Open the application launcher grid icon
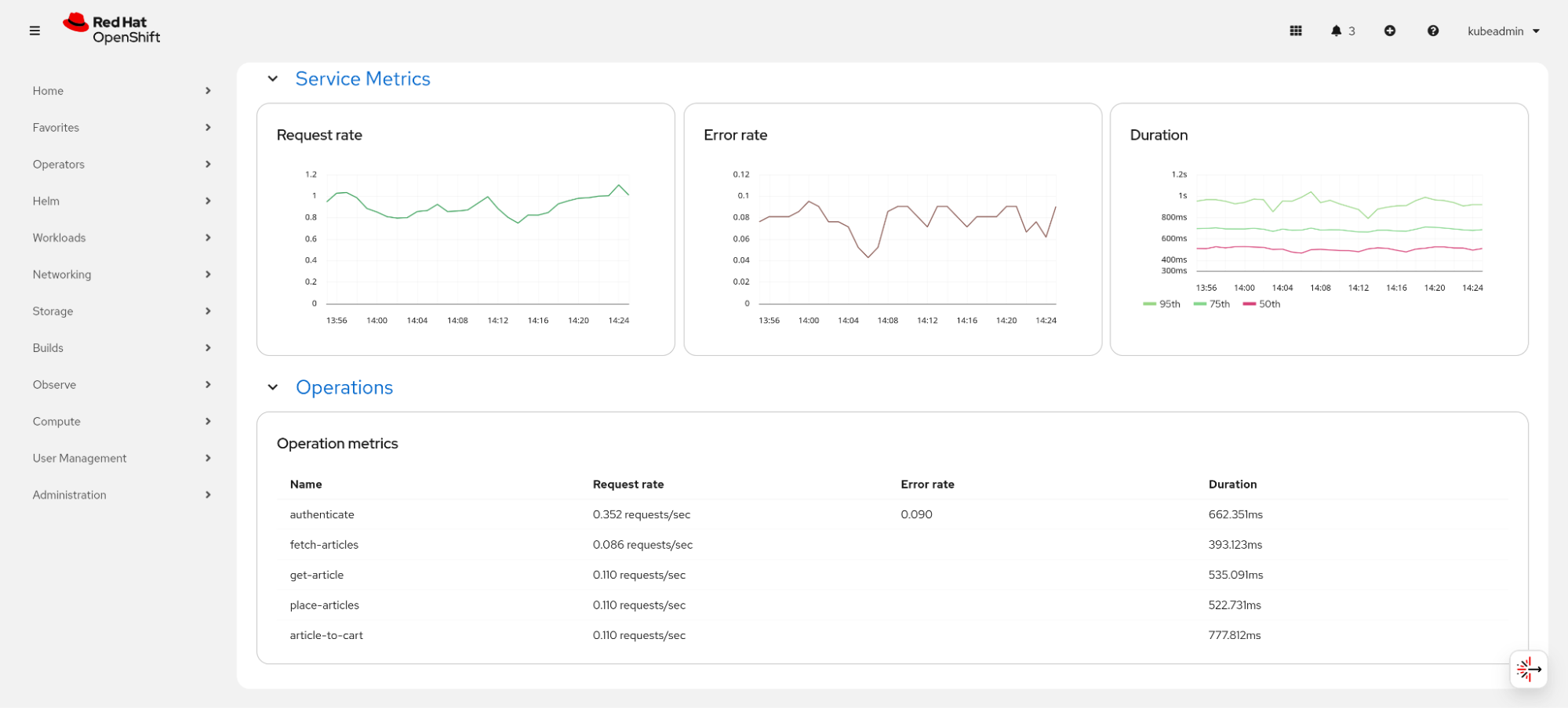The image size is (1568, 708). pyautogui.click(x=1296, y=31)
